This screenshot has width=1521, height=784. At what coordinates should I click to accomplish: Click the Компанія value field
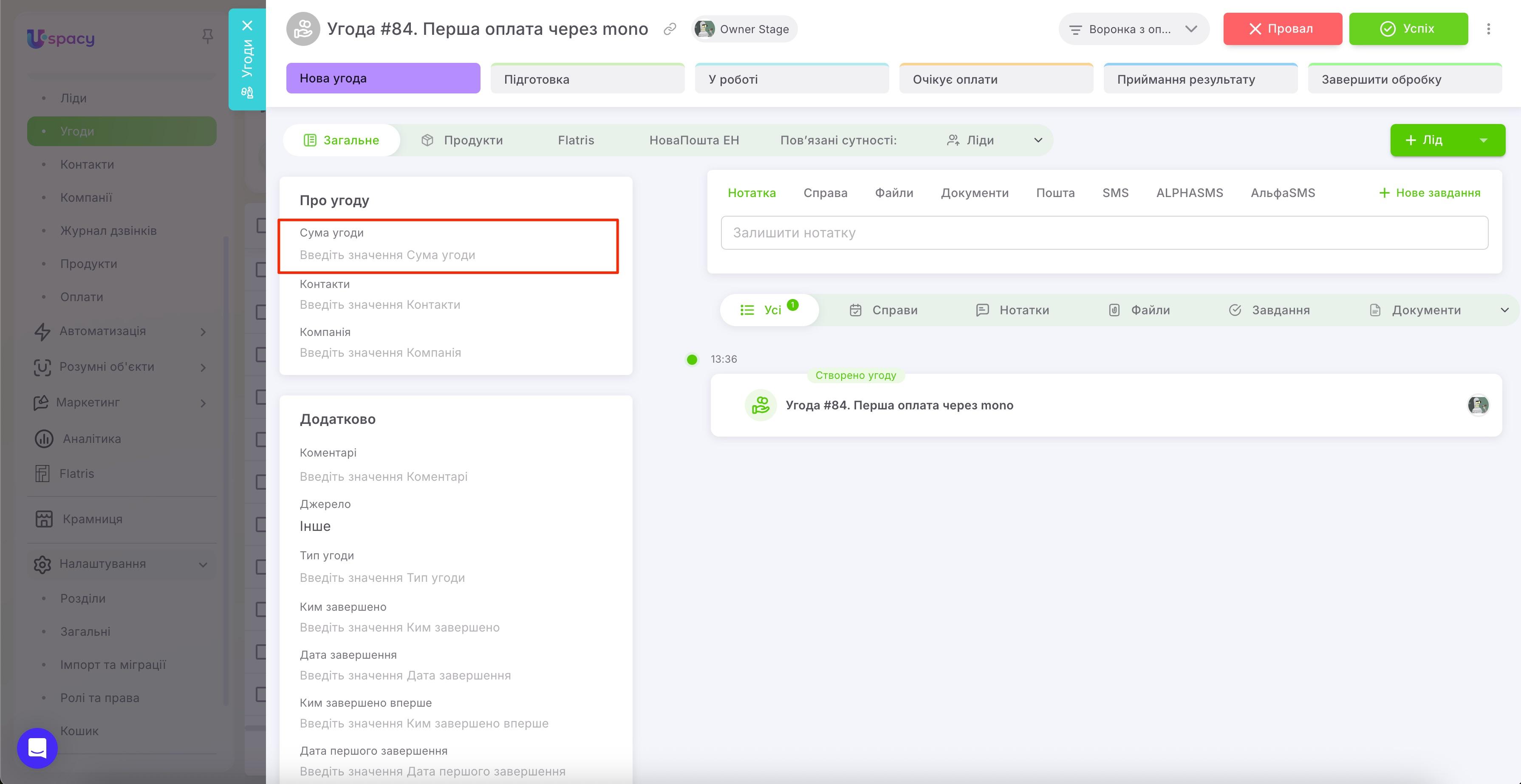click(x=380, y=353)
